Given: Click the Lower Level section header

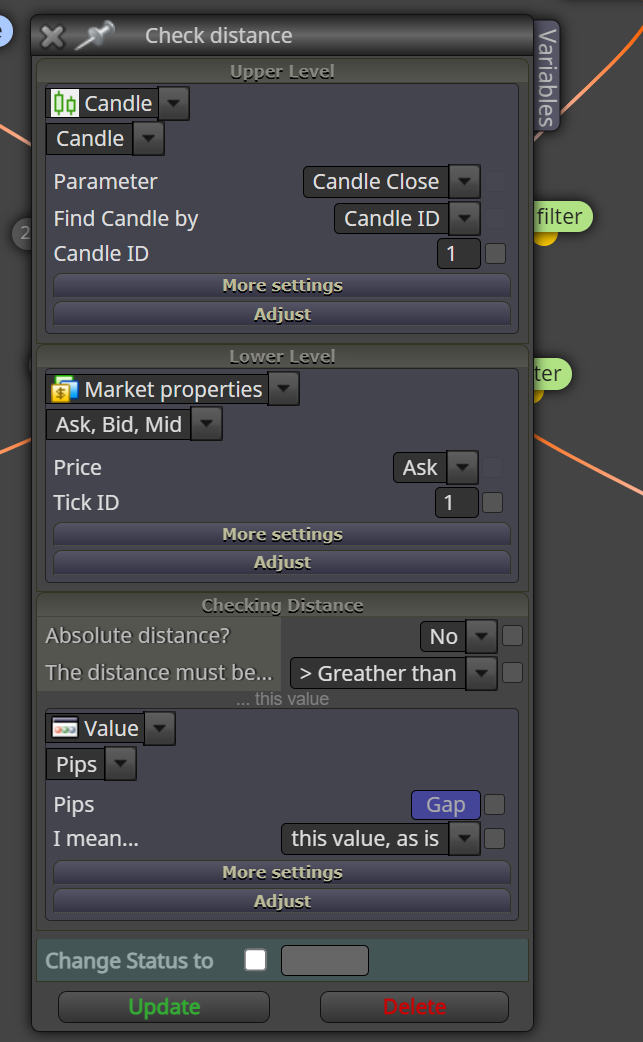Looking at the screenshot, I should click(282, 356).
